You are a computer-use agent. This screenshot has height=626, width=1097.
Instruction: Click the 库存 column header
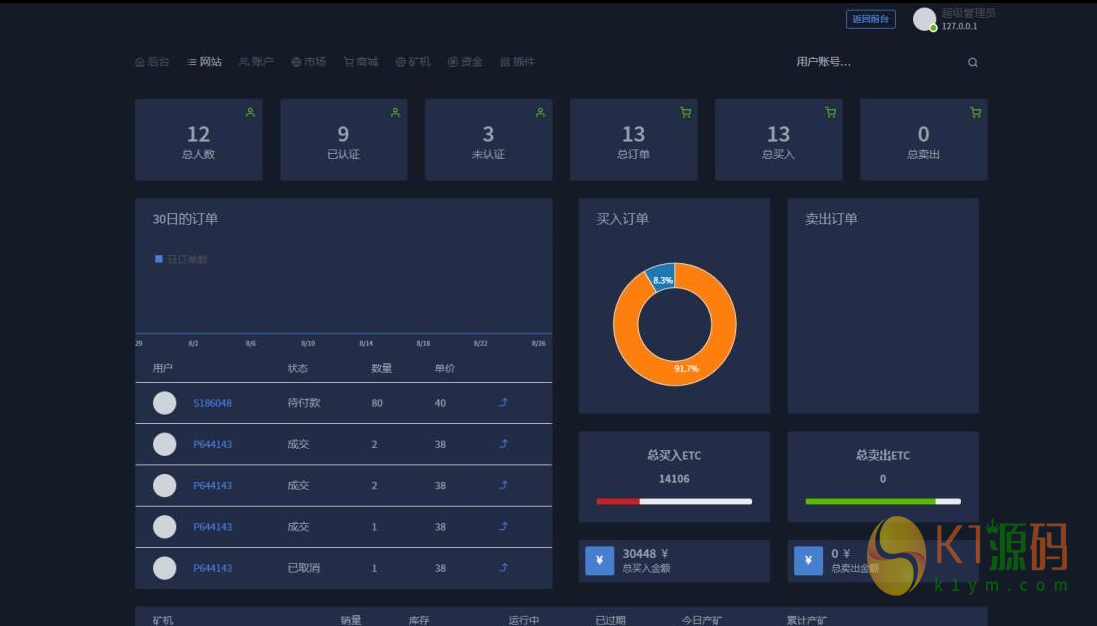click(x=419, y=620)
